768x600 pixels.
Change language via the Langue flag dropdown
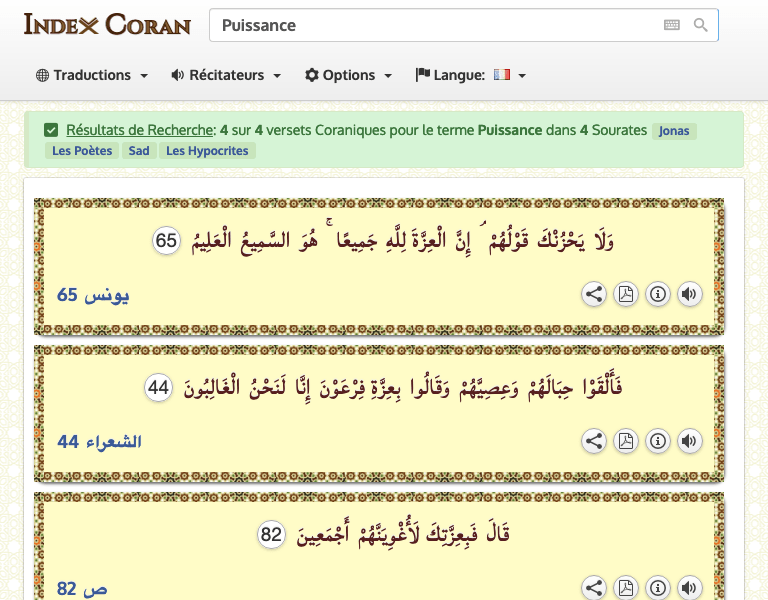point(471,75)
